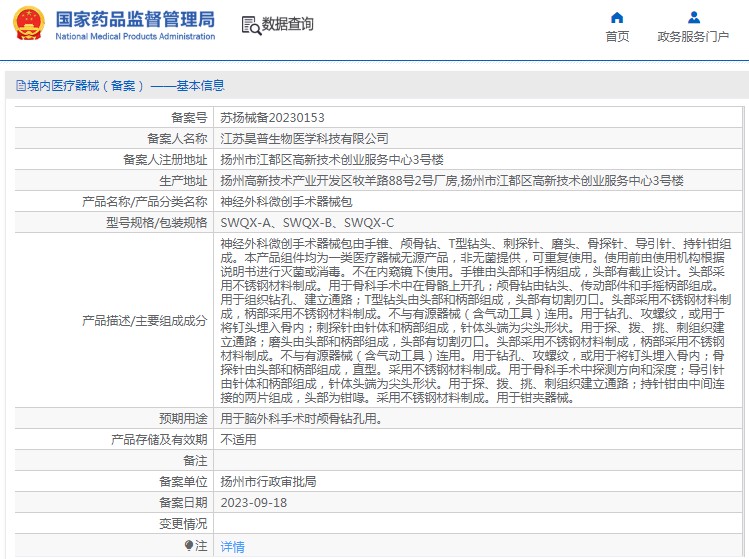The image size is (749, 559).
Task: Click National Medical Products Administration subtitle
Action: click(135, 36)
